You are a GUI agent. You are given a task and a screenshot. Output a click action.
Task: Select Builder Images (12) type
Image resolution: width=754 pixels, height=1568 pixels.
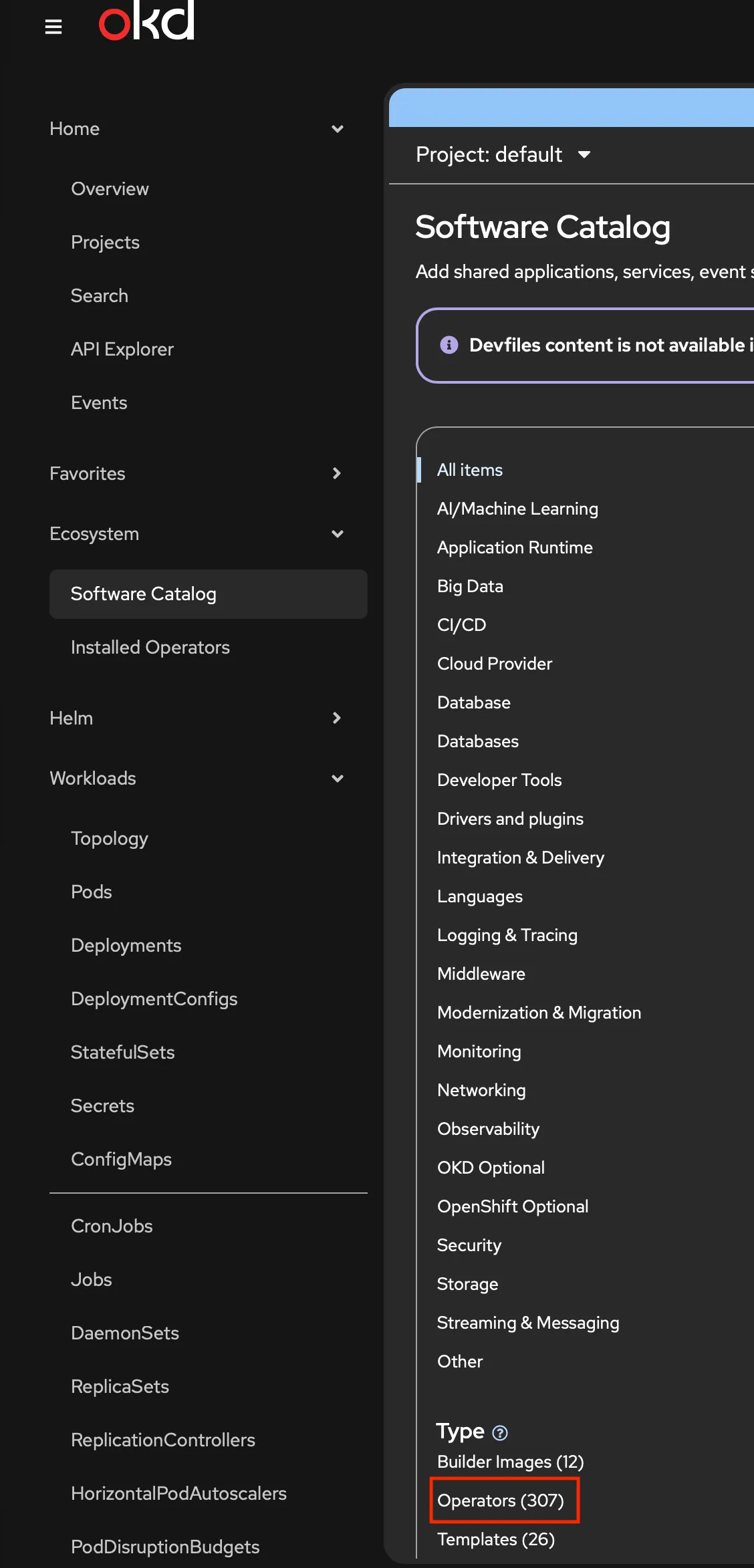(x=511, y=1462)
